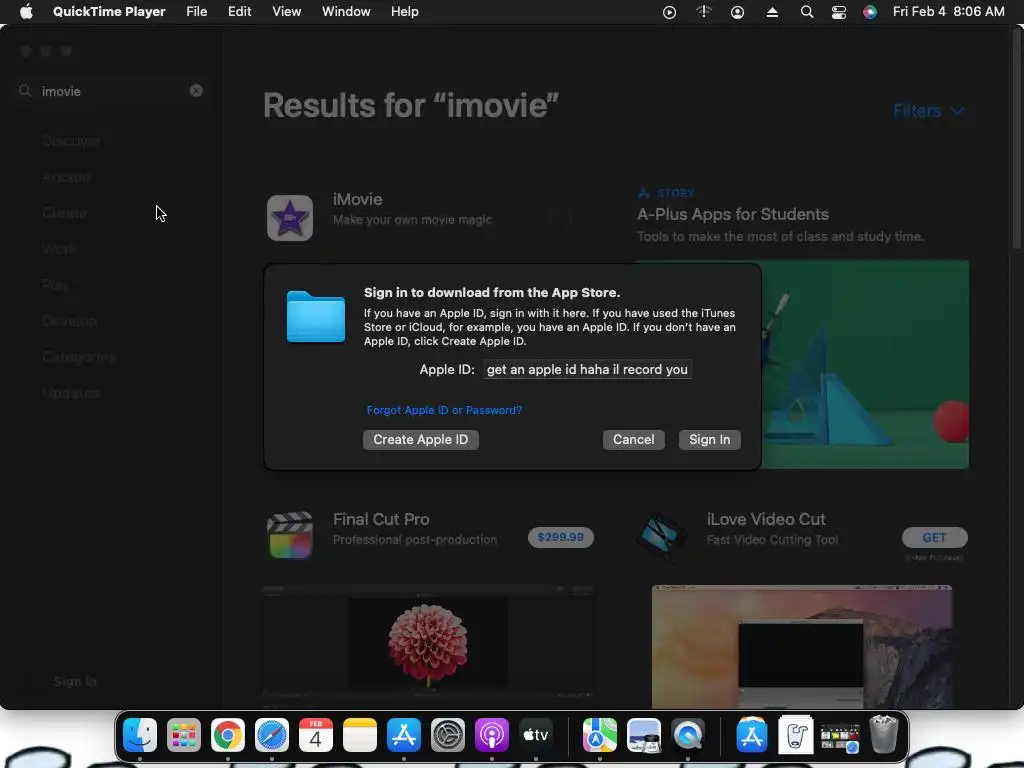1024x768 pixels.
Task: Open Trash in the Dock
Action: [x=884, y=735]
